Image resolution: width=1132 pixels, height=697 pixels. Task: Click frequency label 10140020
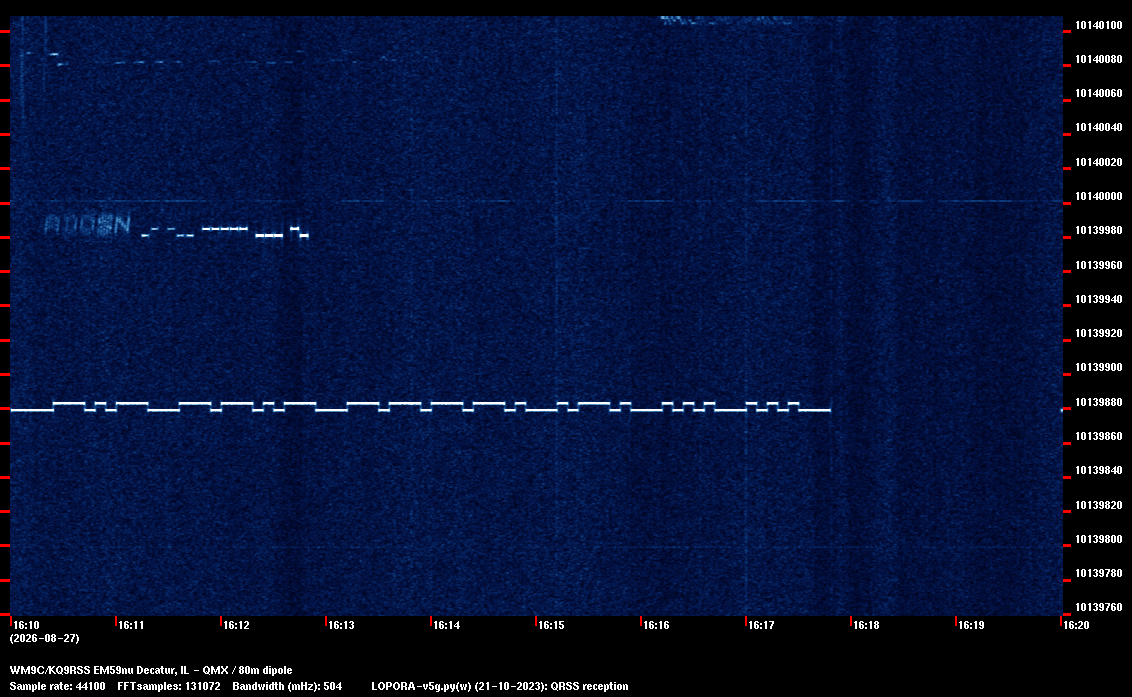[x=1099, y=163]
